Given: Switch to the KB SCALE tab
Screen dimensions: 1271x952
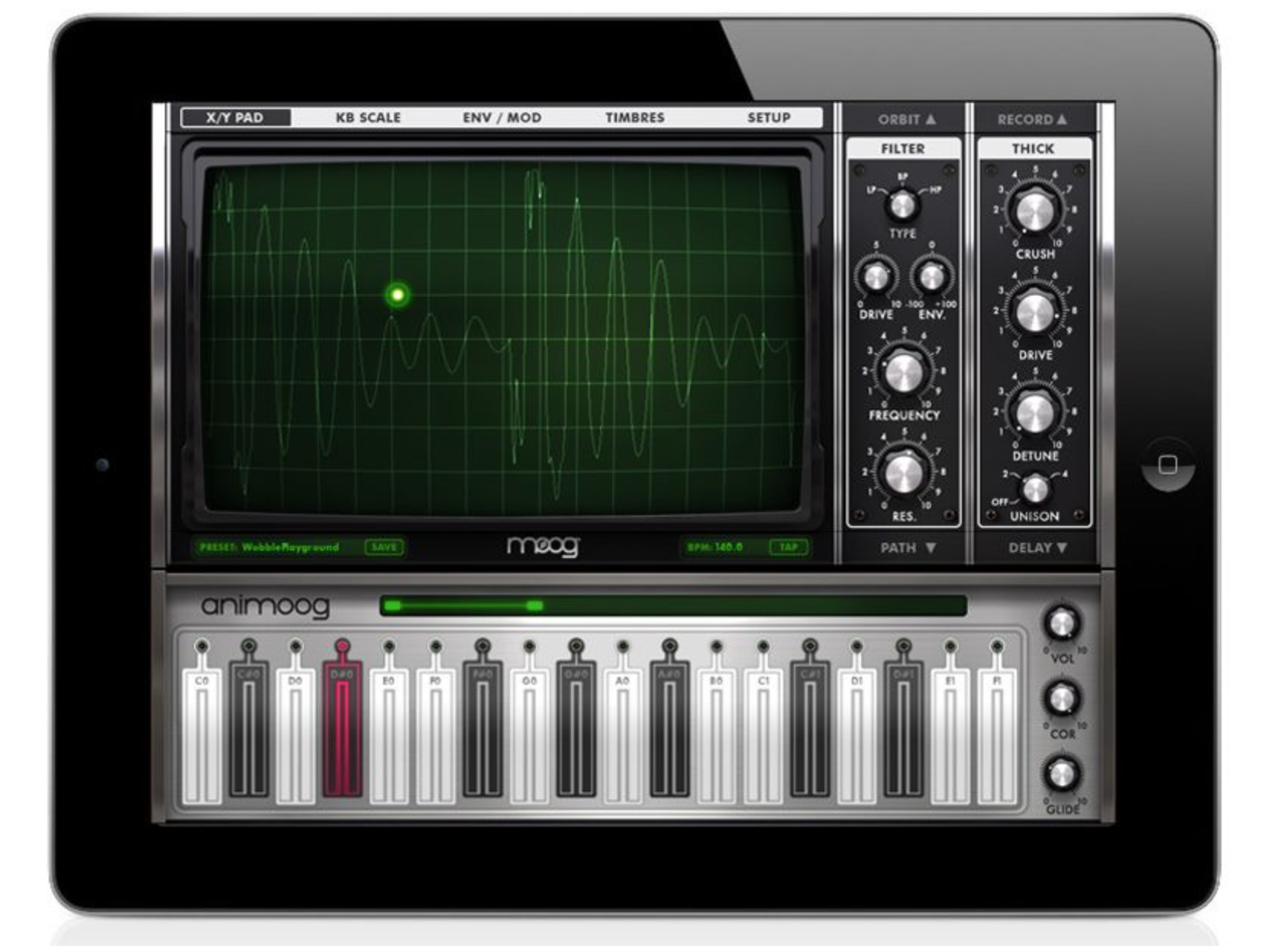Looking at the screenshot, I should click(x=368, y=118).
